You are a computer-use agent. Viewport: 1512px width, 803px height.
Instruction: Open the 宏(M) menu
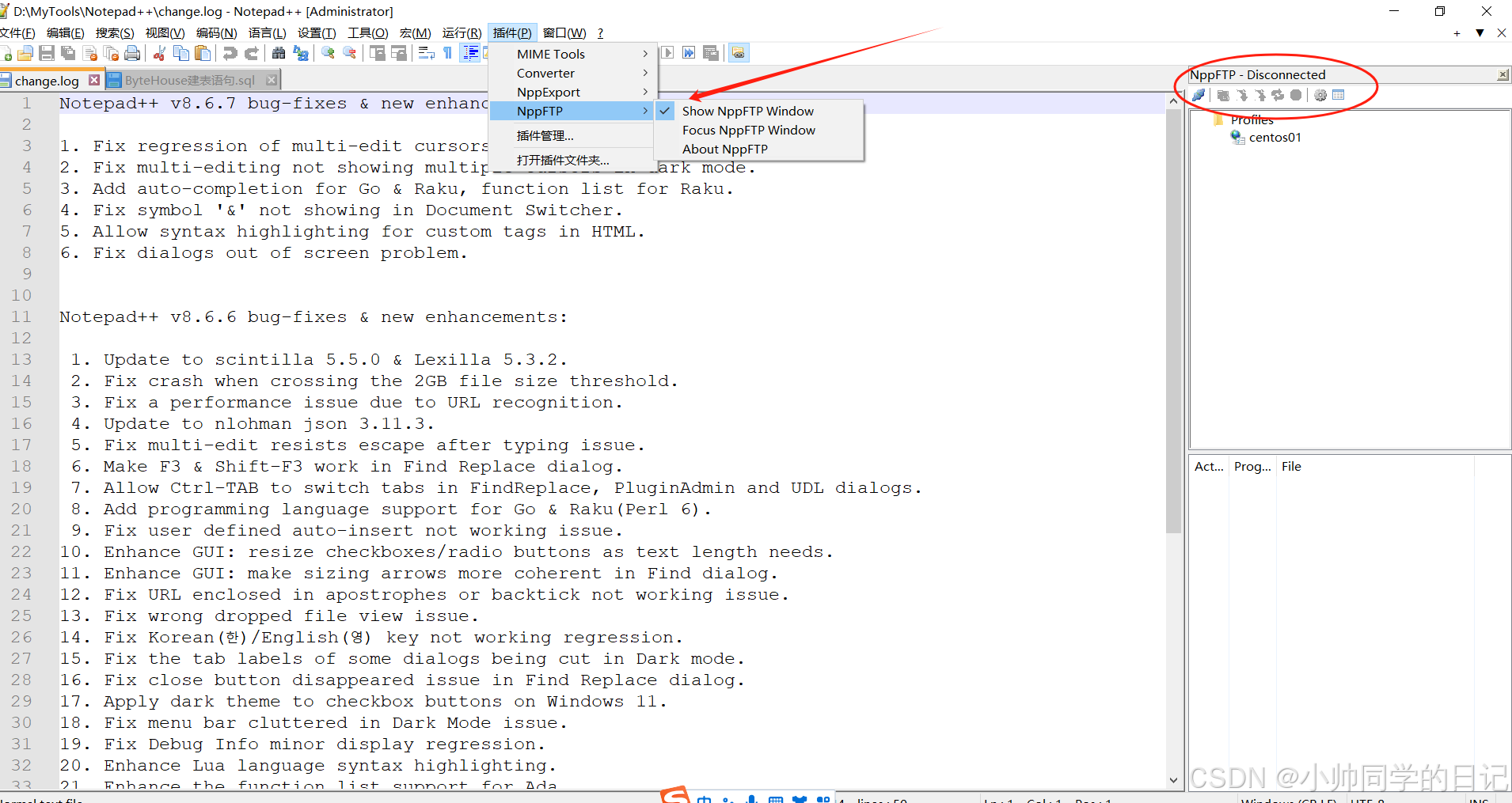click(x=416, y=32)
